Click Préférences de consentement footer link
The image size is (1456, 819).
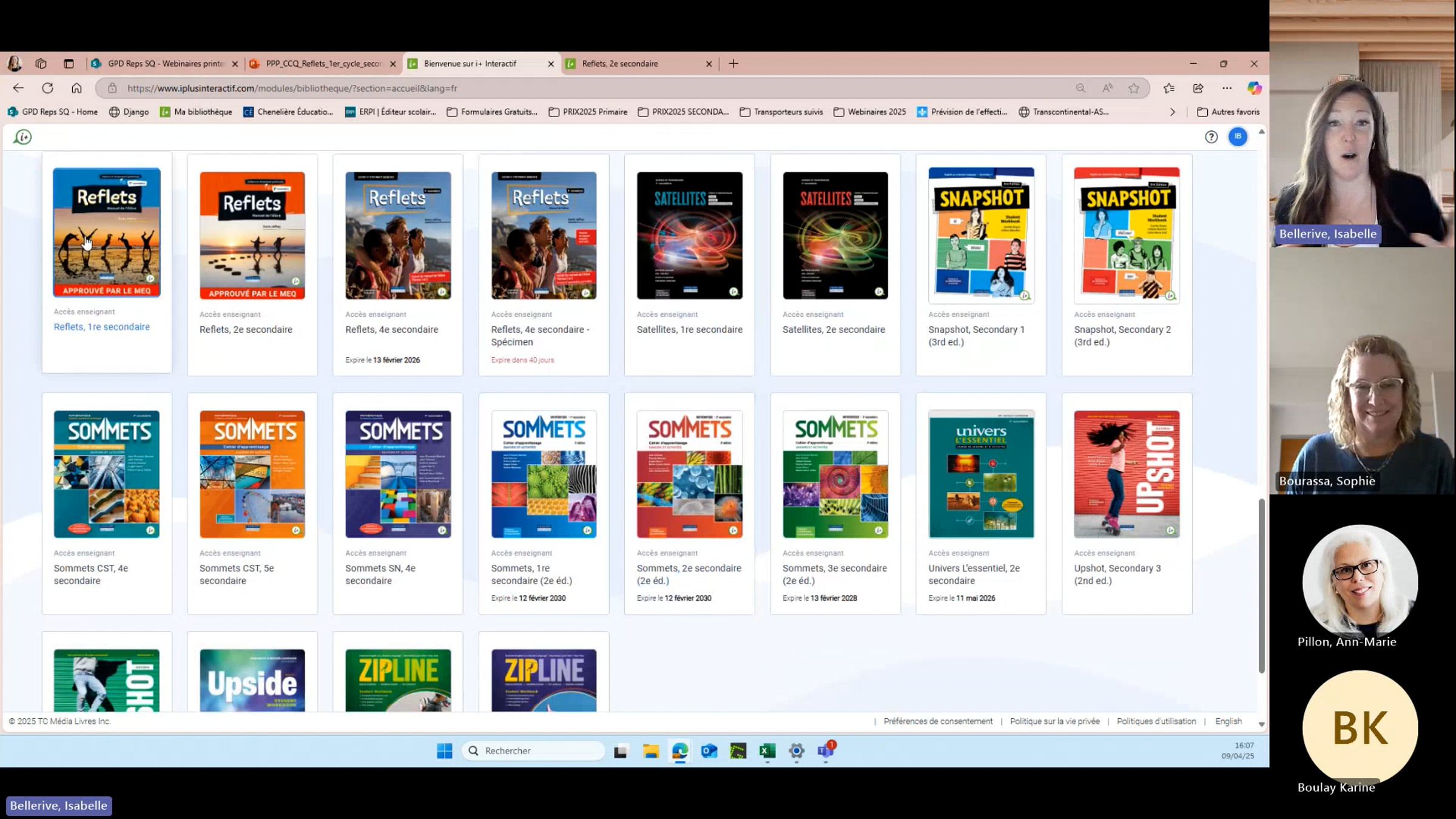pyautogui.click(x=938, y=721)
